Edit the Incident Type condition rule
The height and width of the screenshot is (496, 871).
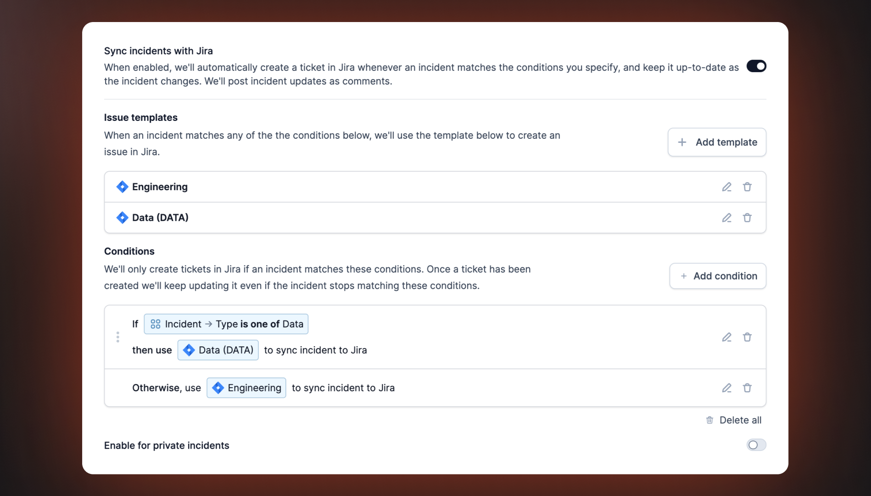pyautogui.click(x=727, y=337)
